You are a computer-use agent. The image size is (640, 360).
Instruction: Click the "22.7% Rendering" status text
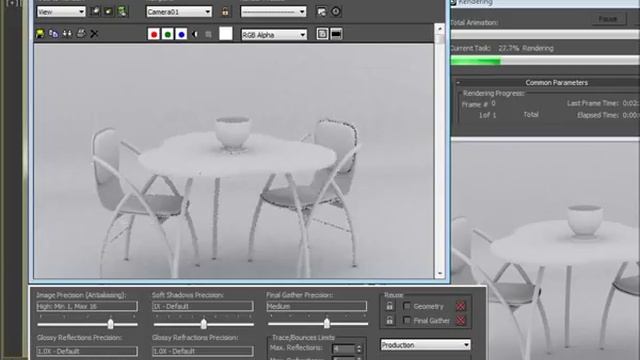526,48
